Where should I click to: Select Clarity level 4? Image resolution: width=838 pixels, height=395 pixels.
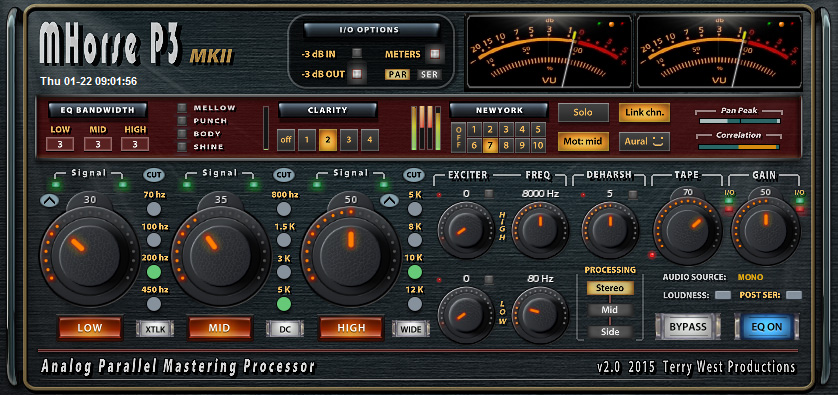click(x=369, y=140)
